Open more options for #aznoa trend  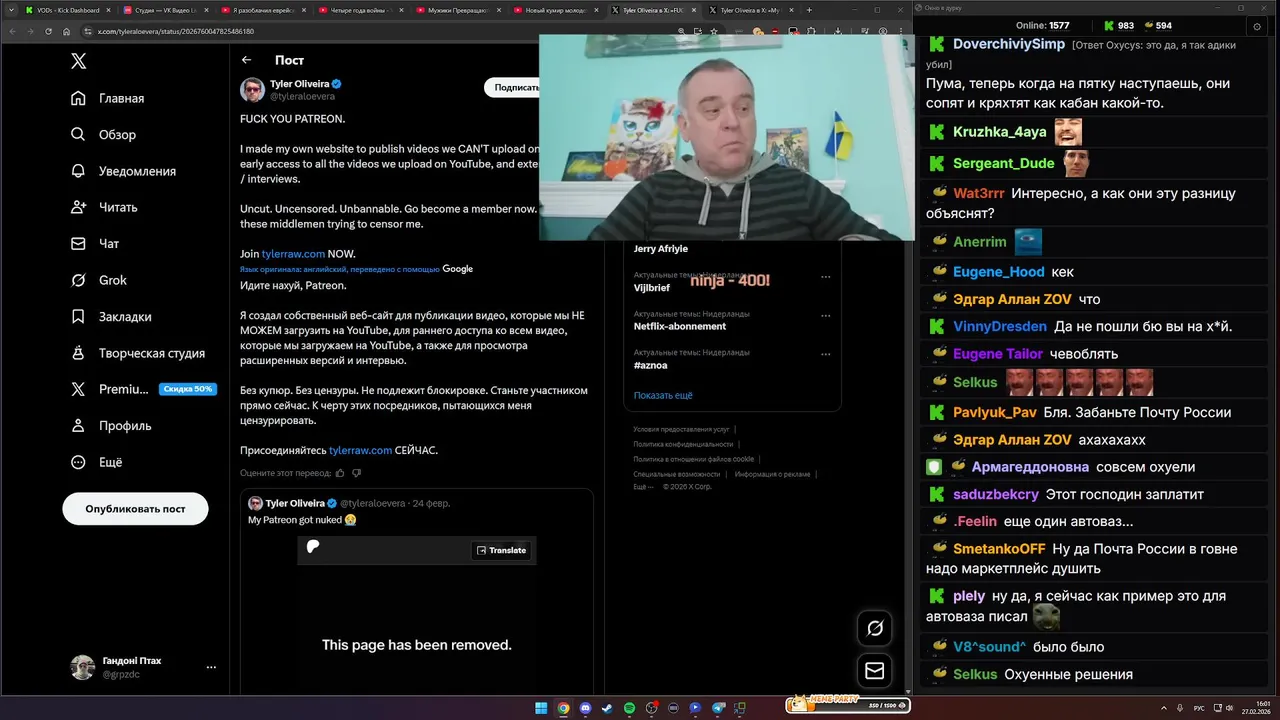[825, 354]
